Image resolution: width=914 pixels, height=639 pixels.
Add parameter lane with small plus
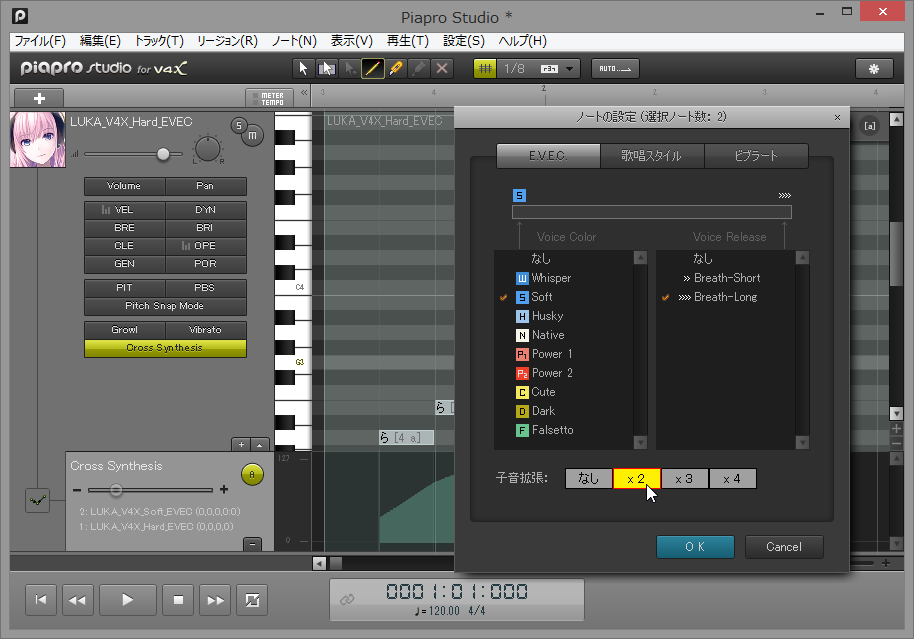coord(241,445)
